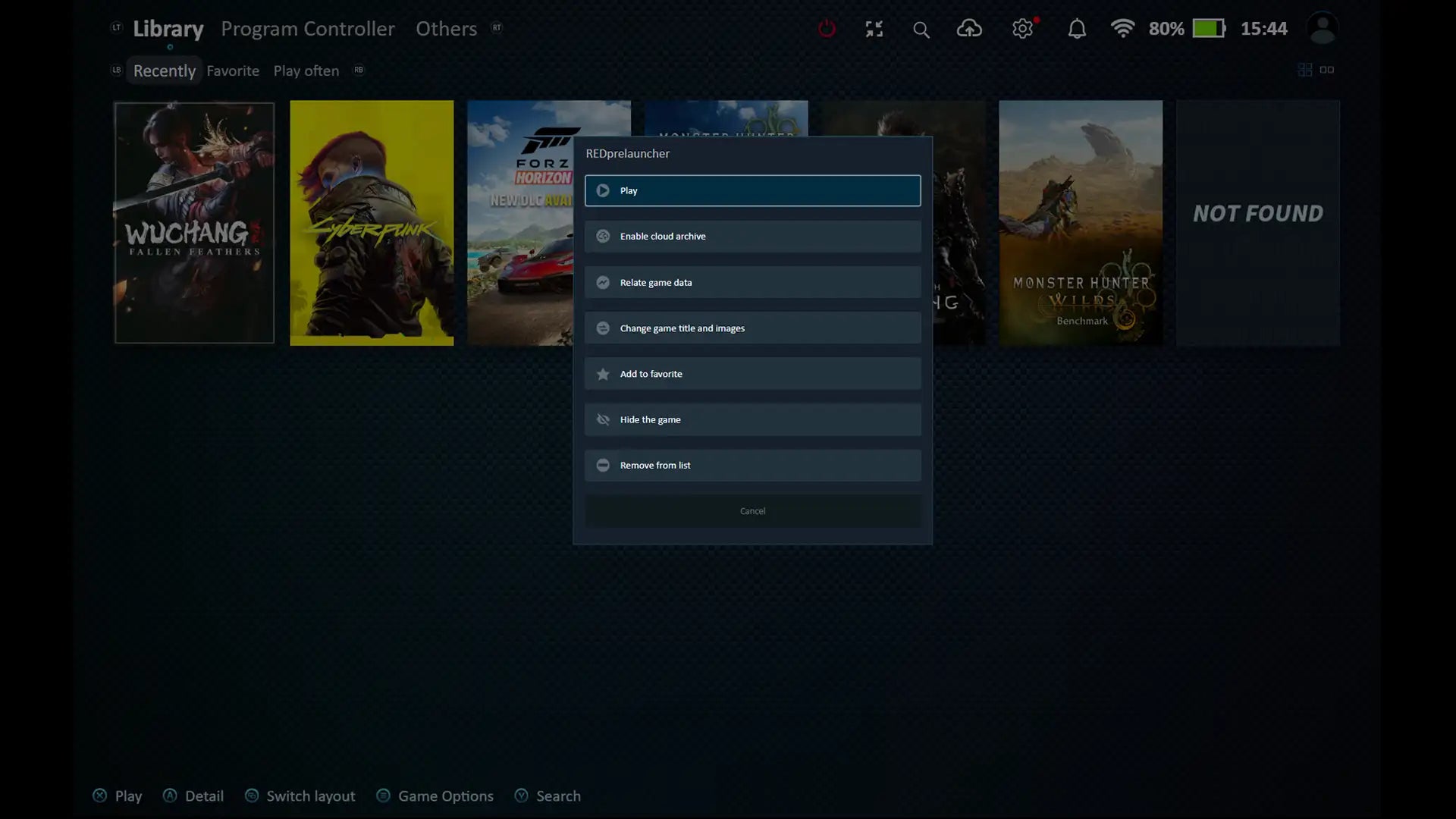
Task: Click the minus icon for Remove
Action: coord(603,465)
